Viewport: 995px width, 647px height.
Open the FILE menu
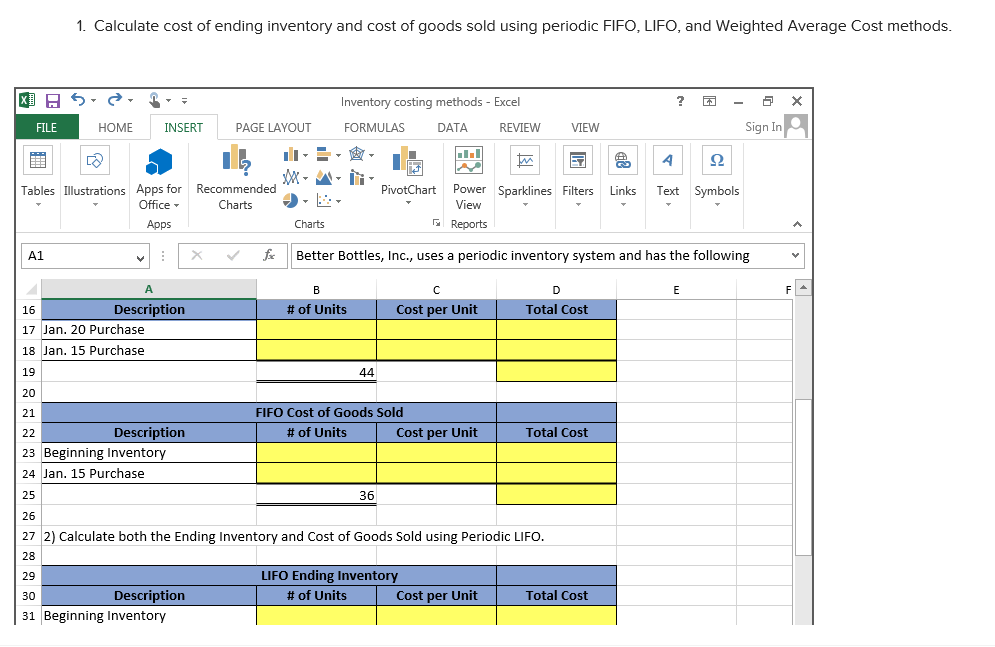46,127
